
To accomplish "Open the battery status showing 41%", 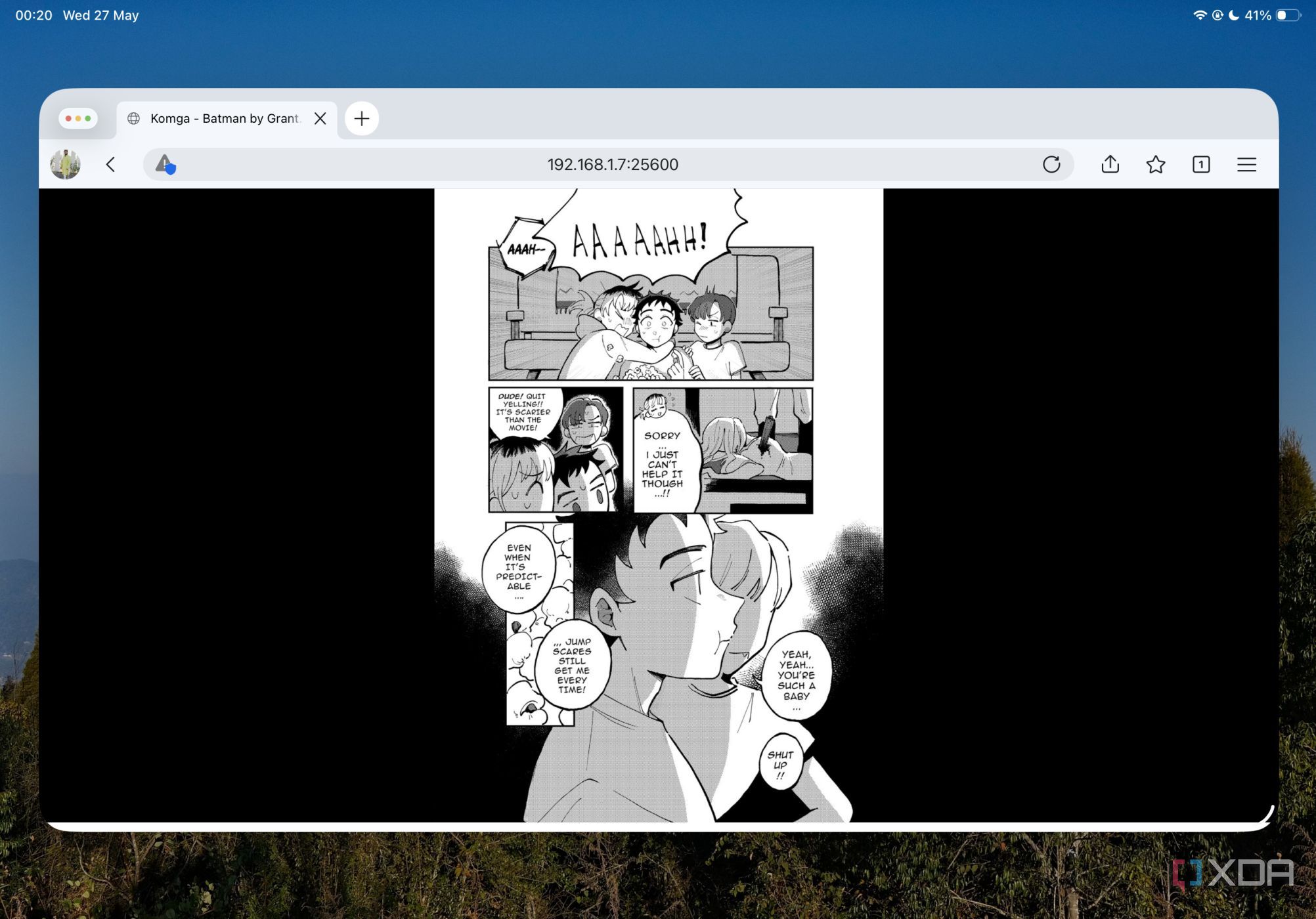I will pos(1273,15).
